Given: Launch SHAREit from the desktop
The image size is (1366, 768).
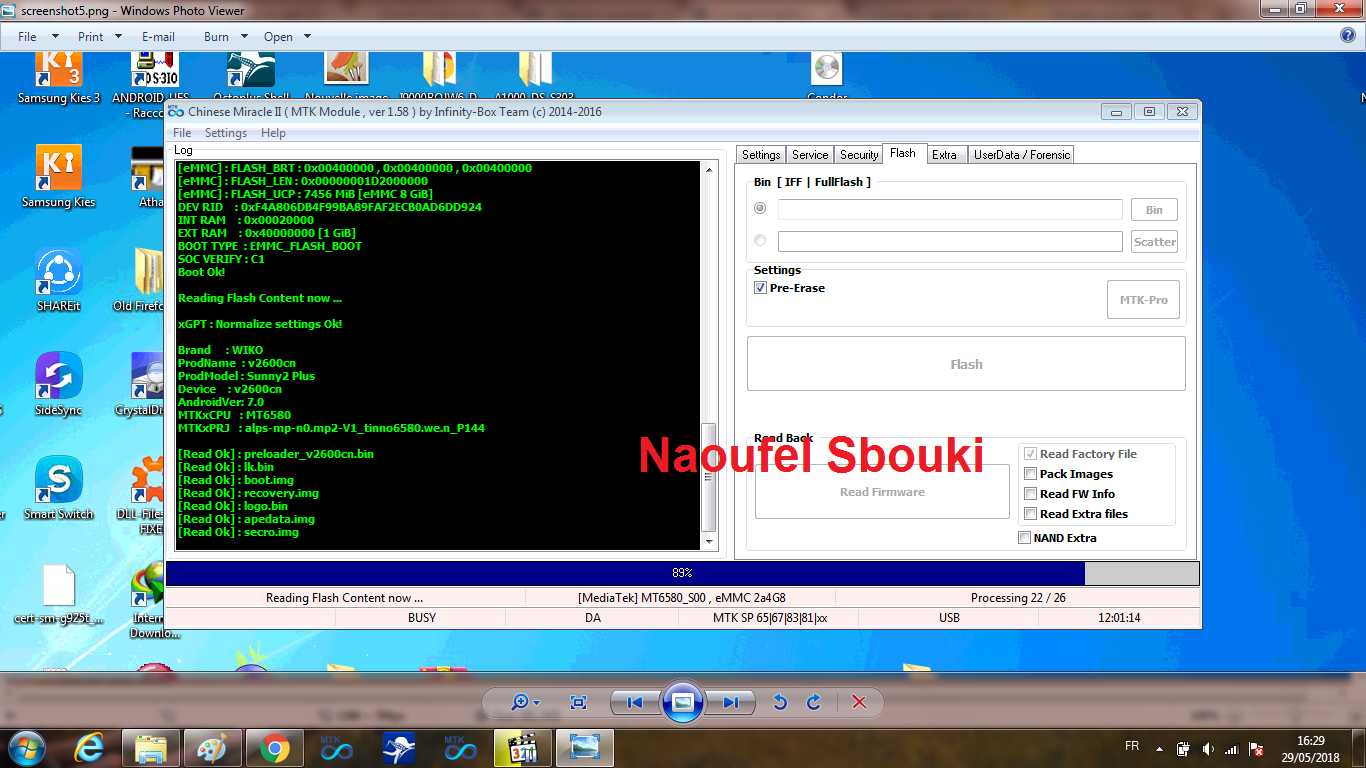Looking at the screenshot, I should coord(59,280).
